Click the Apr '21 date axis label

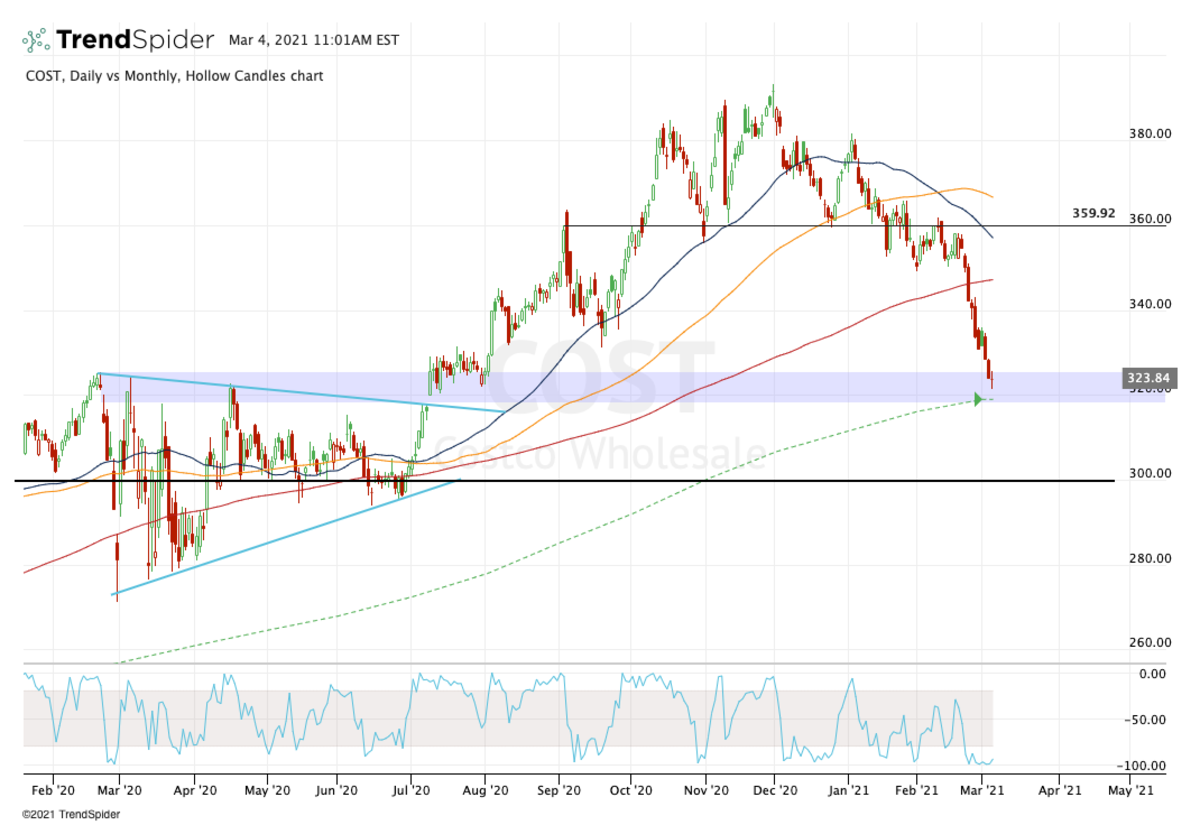click(1059, 790)
